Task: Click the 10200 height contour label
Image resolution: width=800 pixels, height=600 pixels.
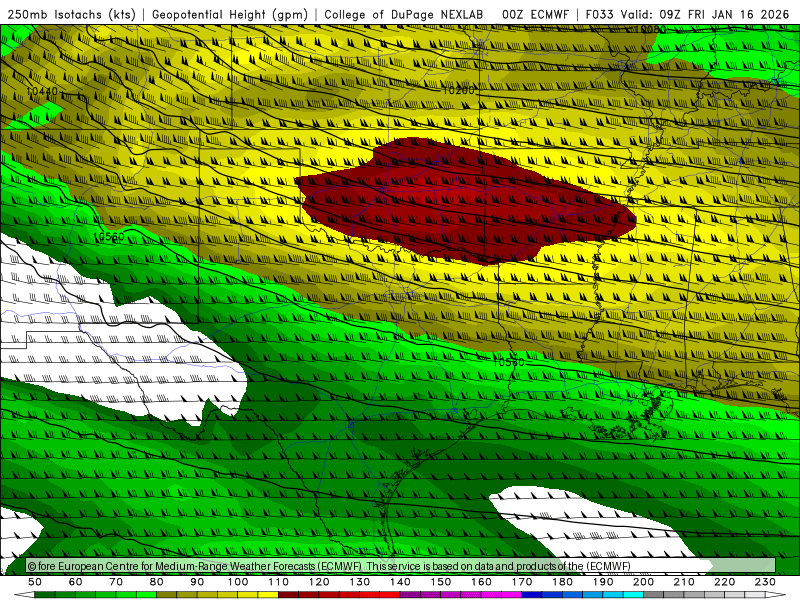Action: coord(458,90)
